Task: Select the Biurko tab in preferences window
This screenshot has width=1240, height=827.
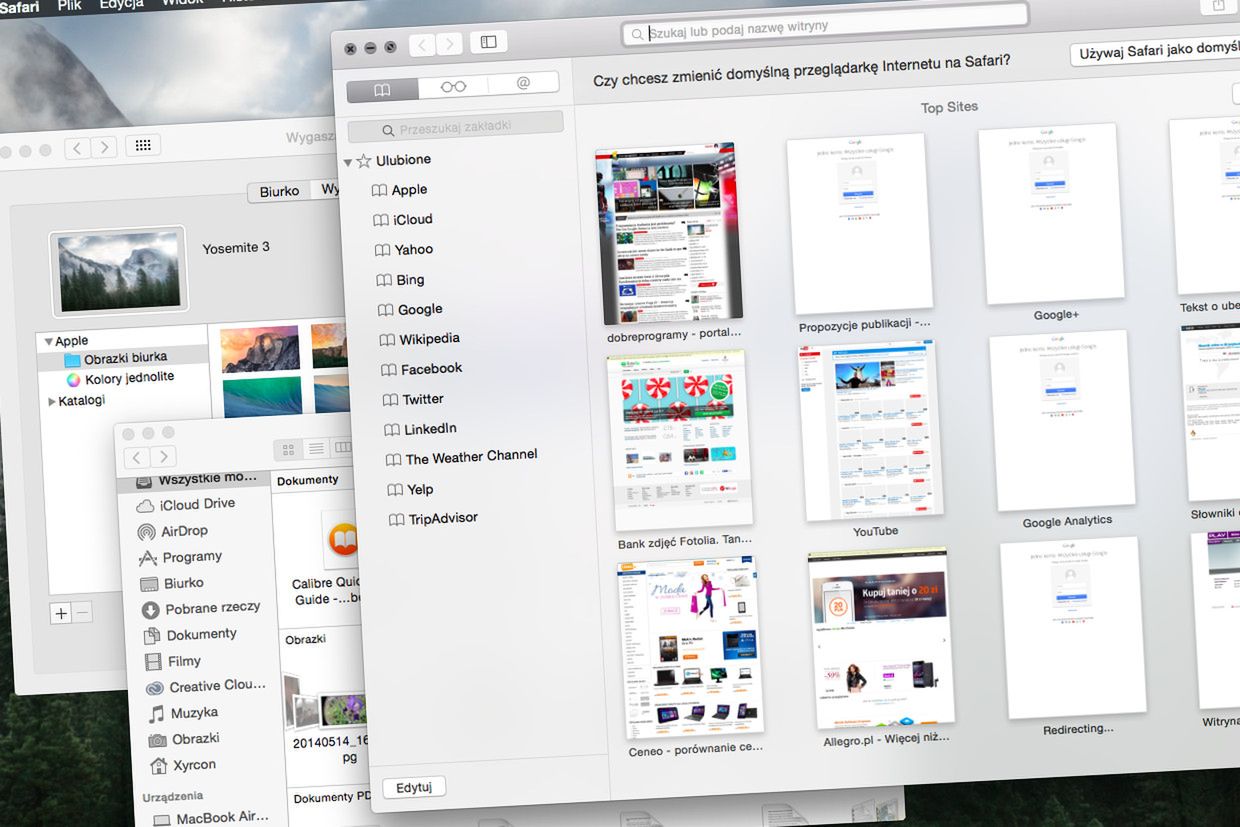Action: [279, 191]
